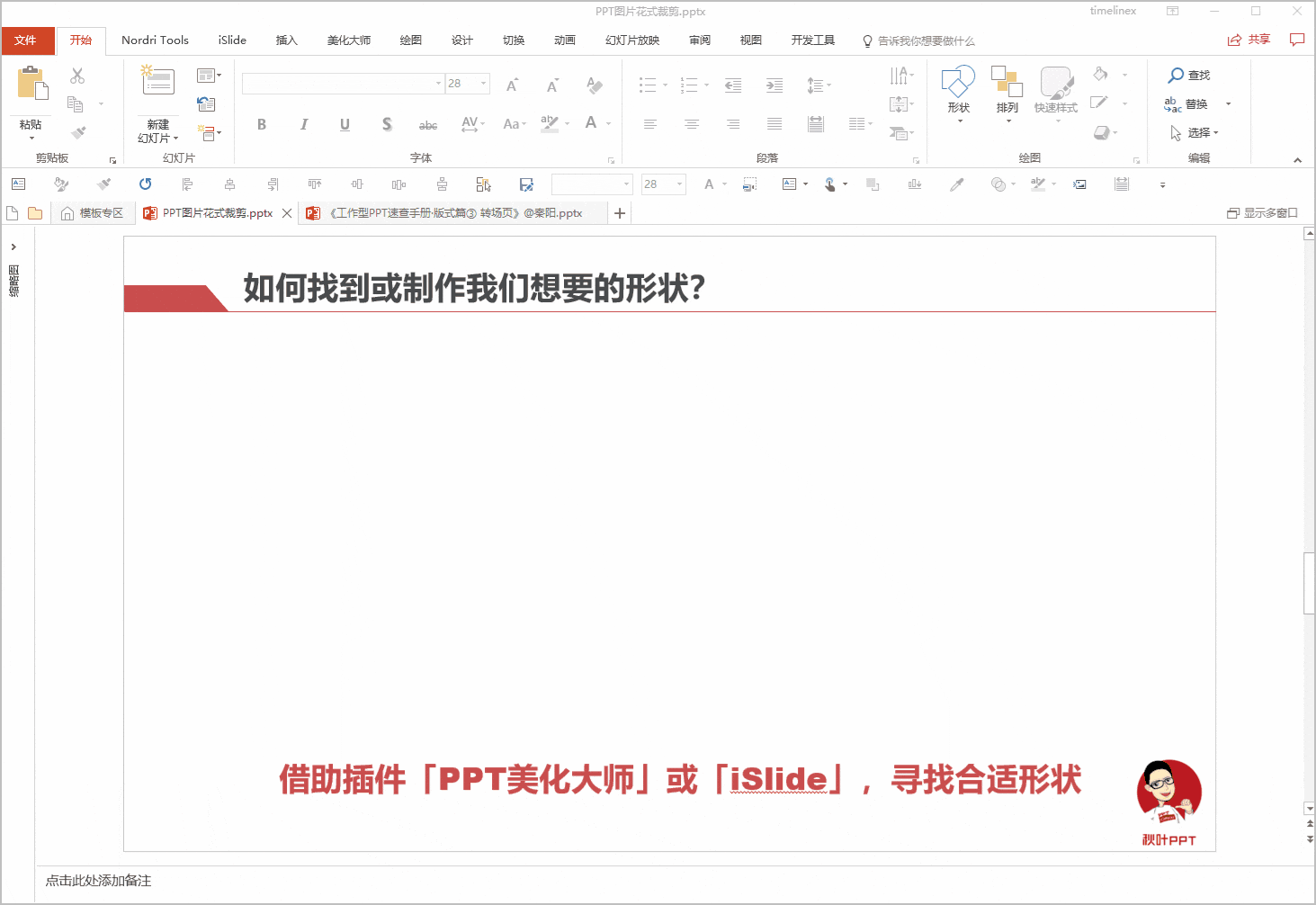
Task: Click the Distribute Horizontally icon in quick access toolbar
Action: 399,184
